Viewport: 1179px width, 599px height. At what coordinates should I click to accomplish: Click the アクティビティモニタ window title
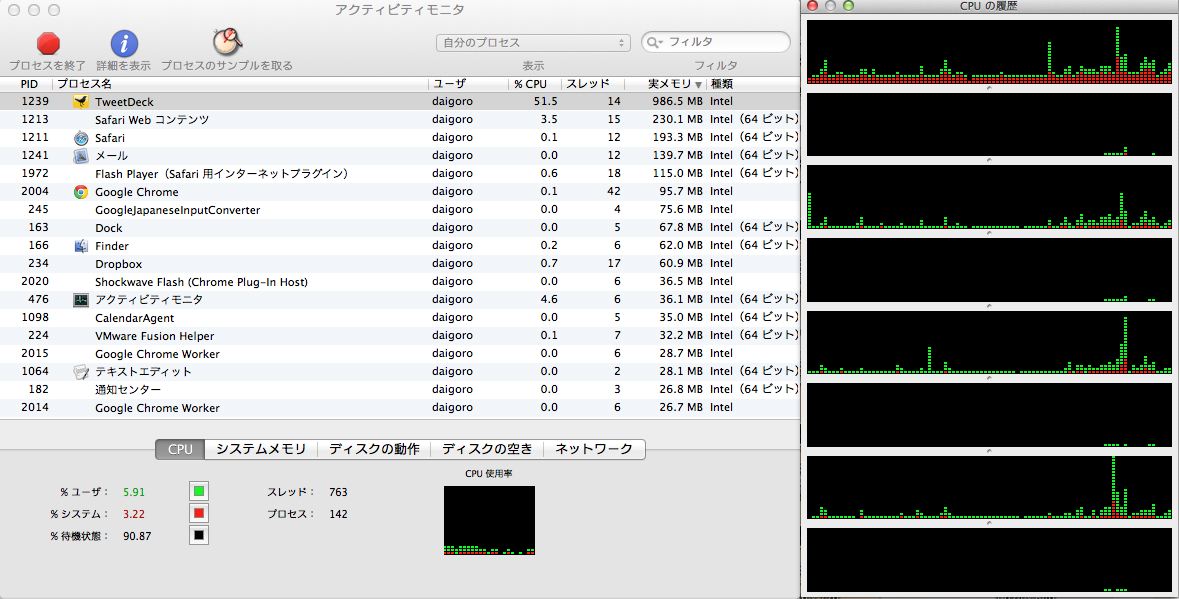(x=399, y=10)
